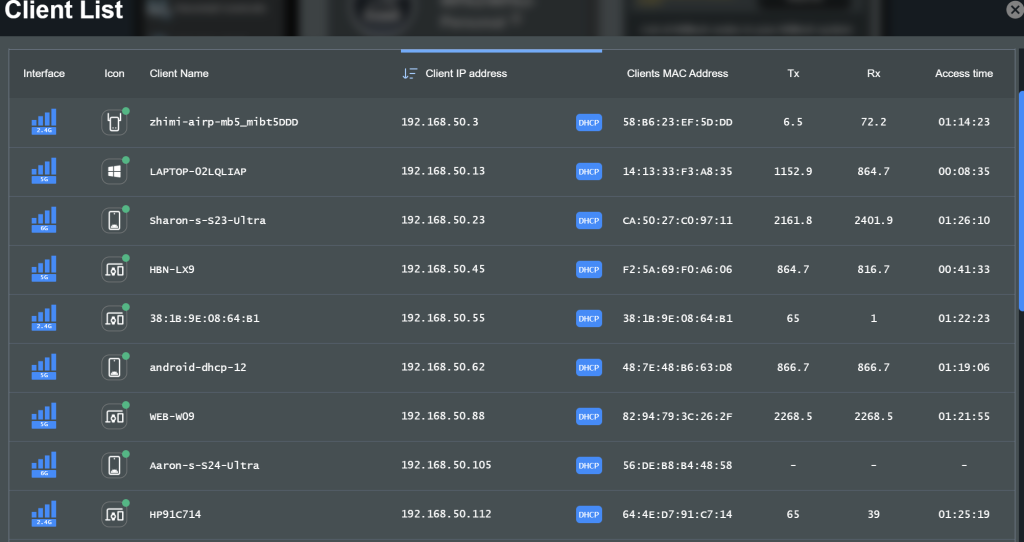This screenshot has width=1024, height=542.
Task: Click the zhimi-airp air purifier device icon
Action: click(114, 122)
